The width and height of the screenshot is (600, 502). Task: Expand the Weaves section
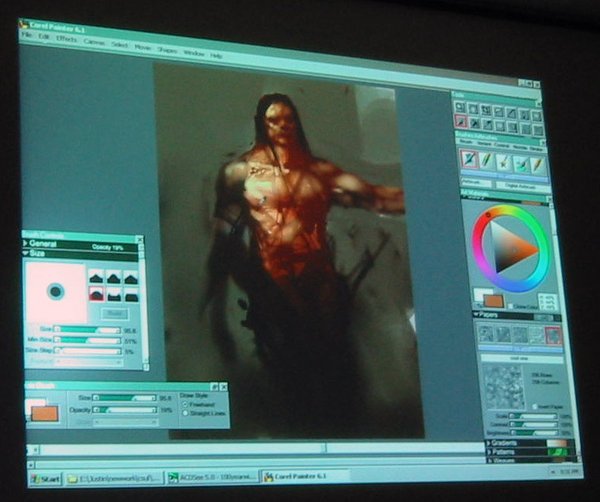[x=490, y=461]
